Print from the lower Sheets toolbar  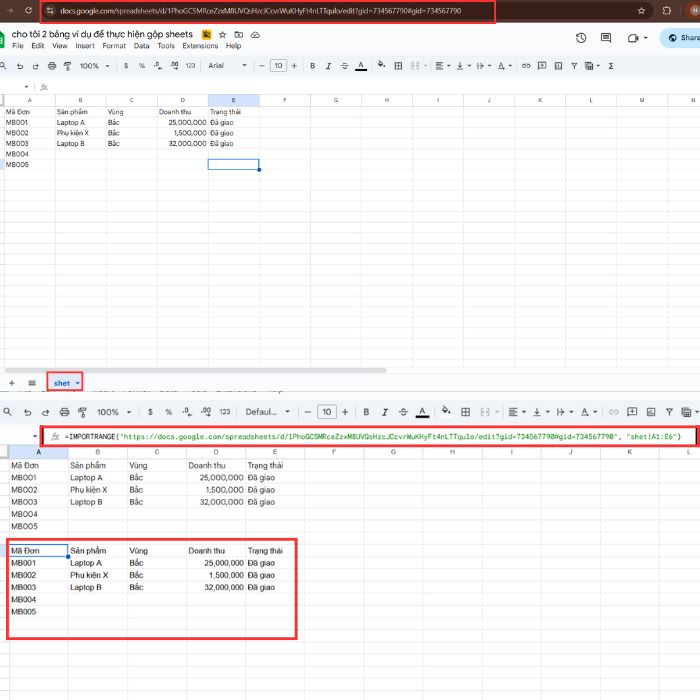64,412
